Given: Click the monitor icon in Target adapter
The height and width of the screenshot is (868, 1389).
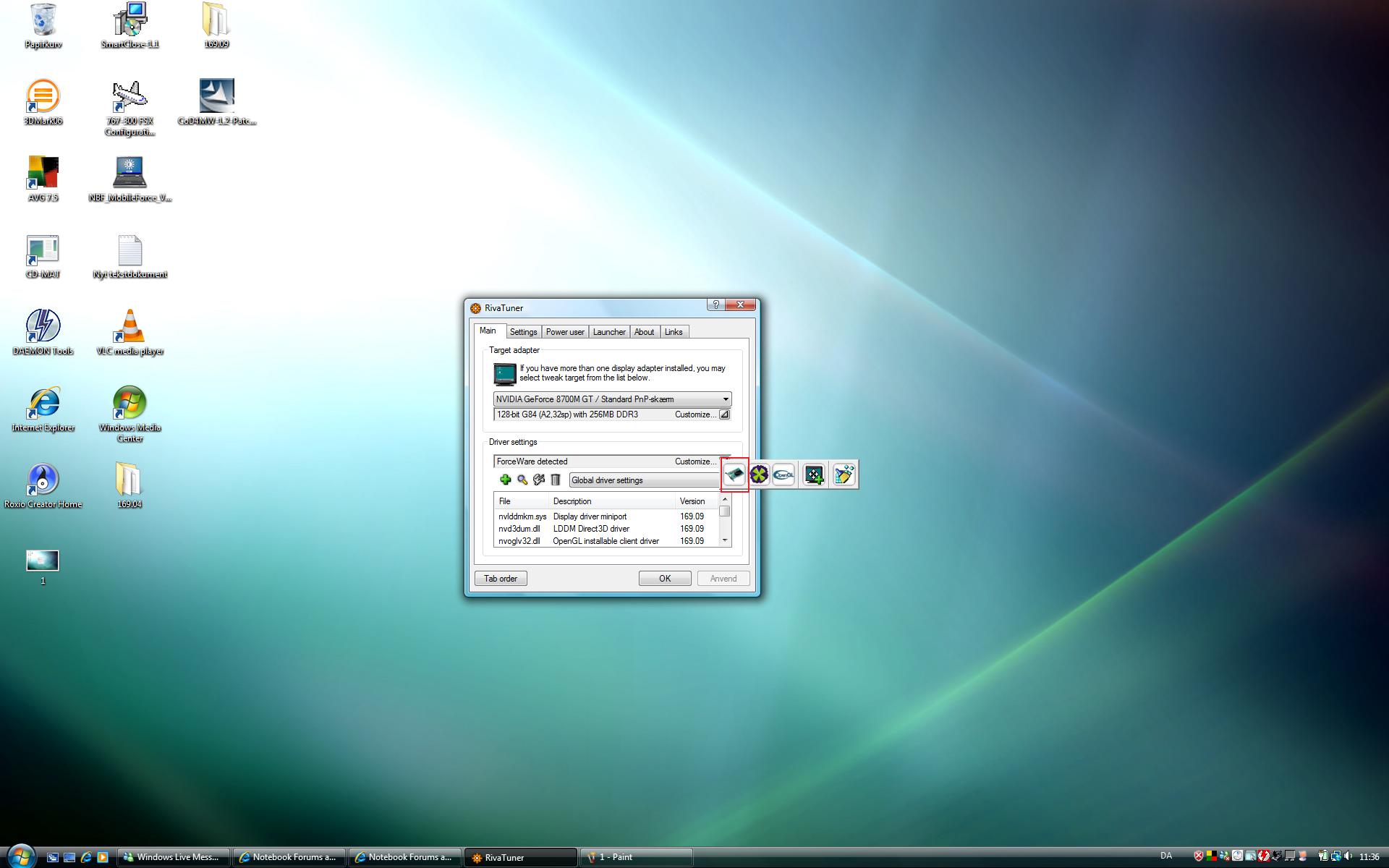Looking at the screenshot, I should click(x=505, y=373).
